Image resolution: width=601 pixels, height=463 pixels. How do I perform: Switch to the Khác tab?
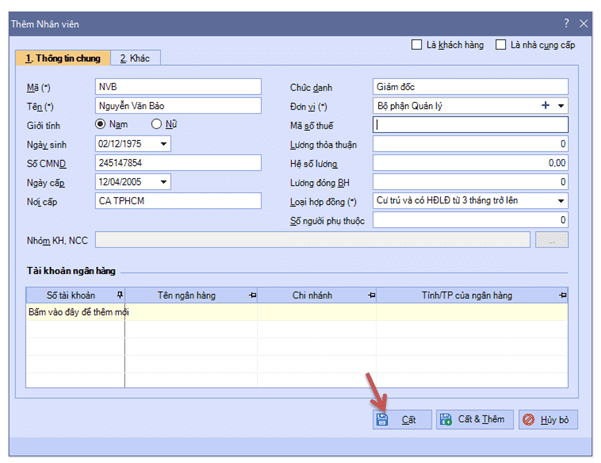pos(135,58)
